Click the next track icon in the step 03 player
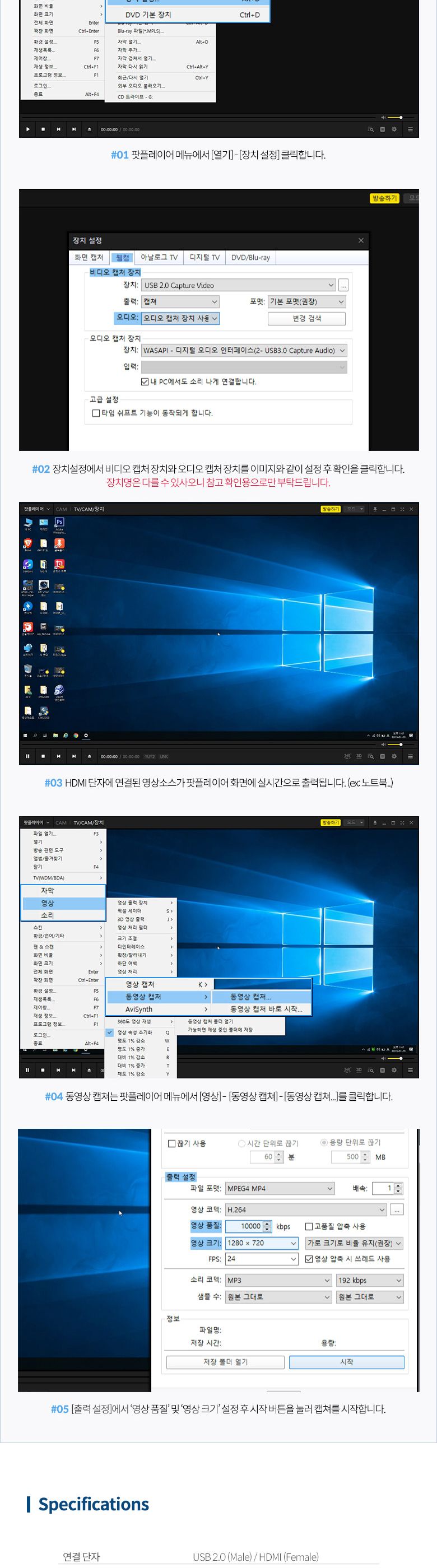This screenshot has height=1568, width=437. pyautogui.click(x=73, y=756)
